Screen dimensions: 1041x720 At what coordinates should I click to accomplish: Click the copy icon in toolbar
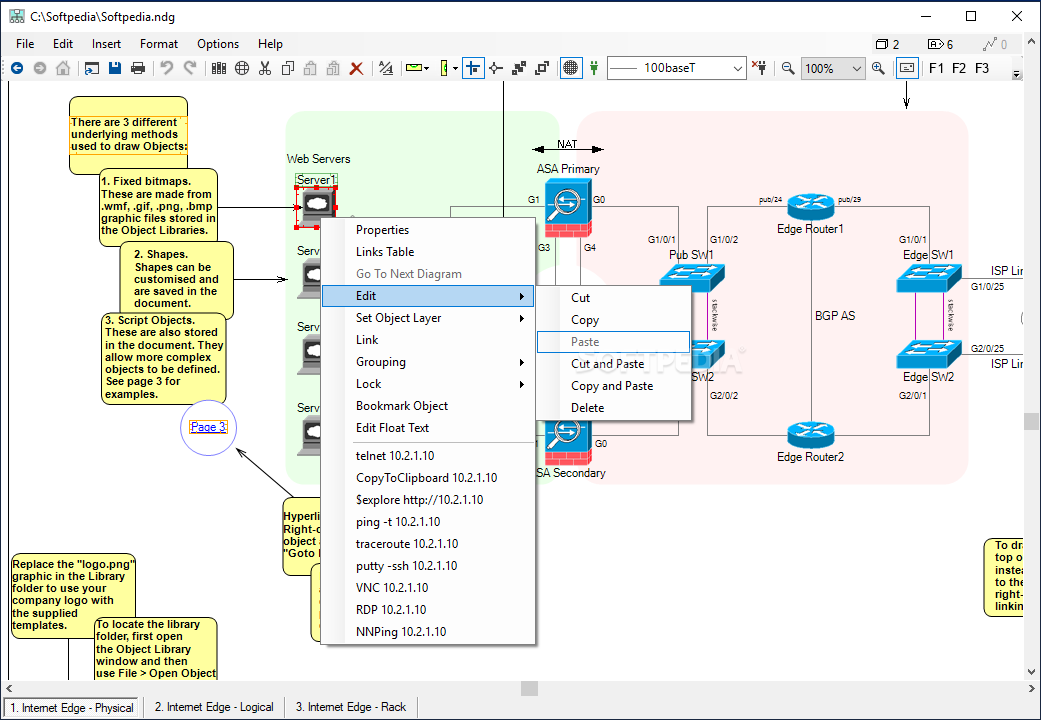click(x=287, y=68)
